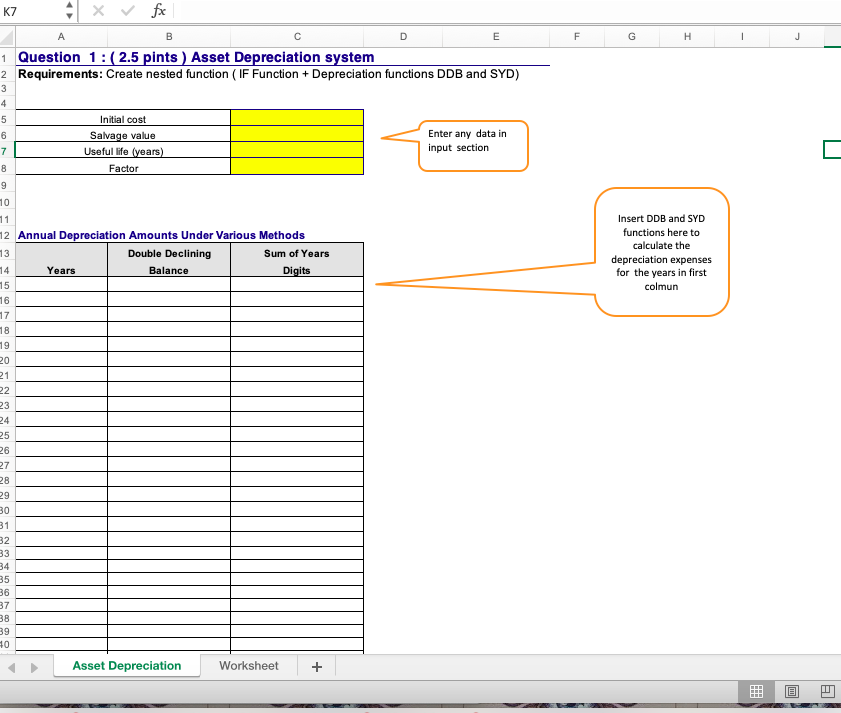The width and height of the screenshot is (841, 713).
Task: Select row 7 header
Action: (5, 151)
